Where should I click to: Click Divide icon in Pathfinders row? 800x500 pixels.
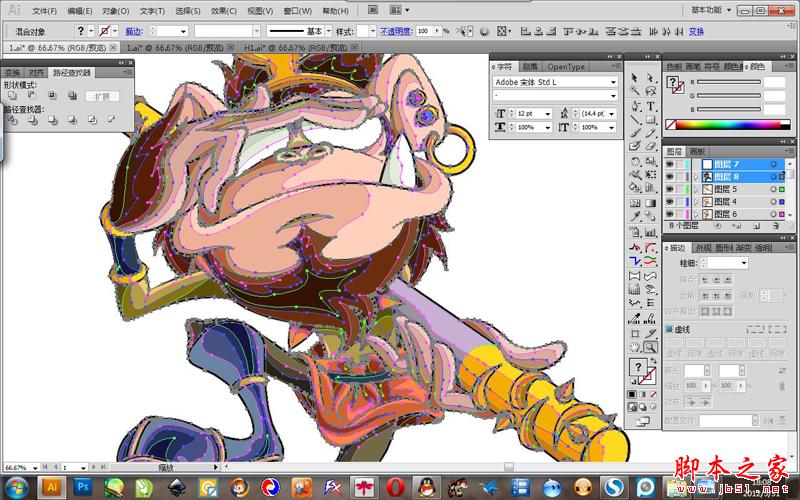(12, 120)
